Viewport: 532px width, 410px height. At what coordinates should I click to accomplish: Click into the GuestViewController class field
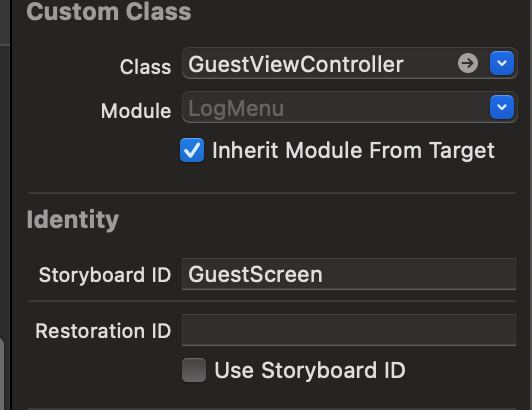[319, 63]
